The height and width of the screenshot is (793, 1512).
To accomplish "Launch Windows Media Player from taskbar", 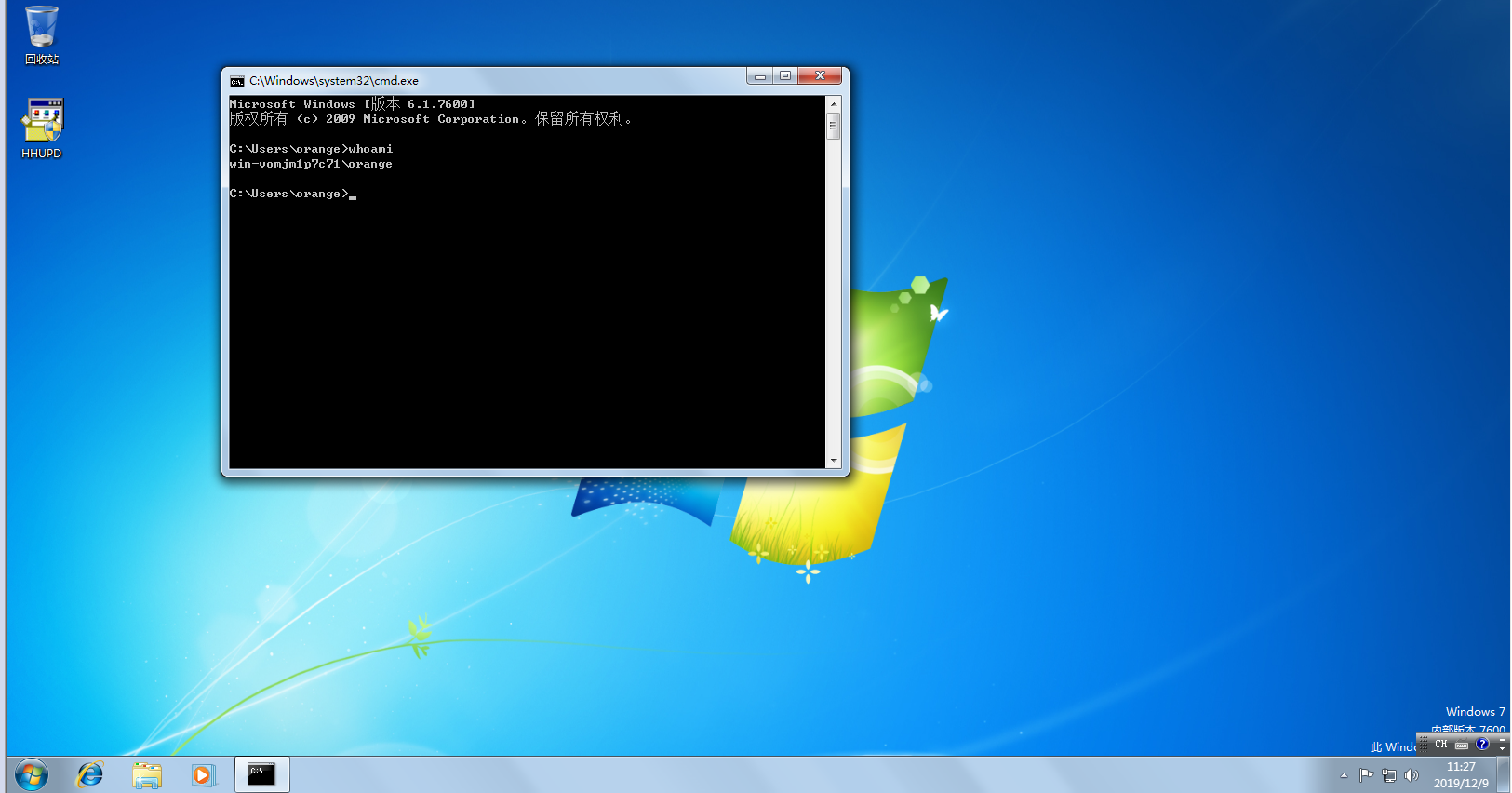I will [203, 774].
